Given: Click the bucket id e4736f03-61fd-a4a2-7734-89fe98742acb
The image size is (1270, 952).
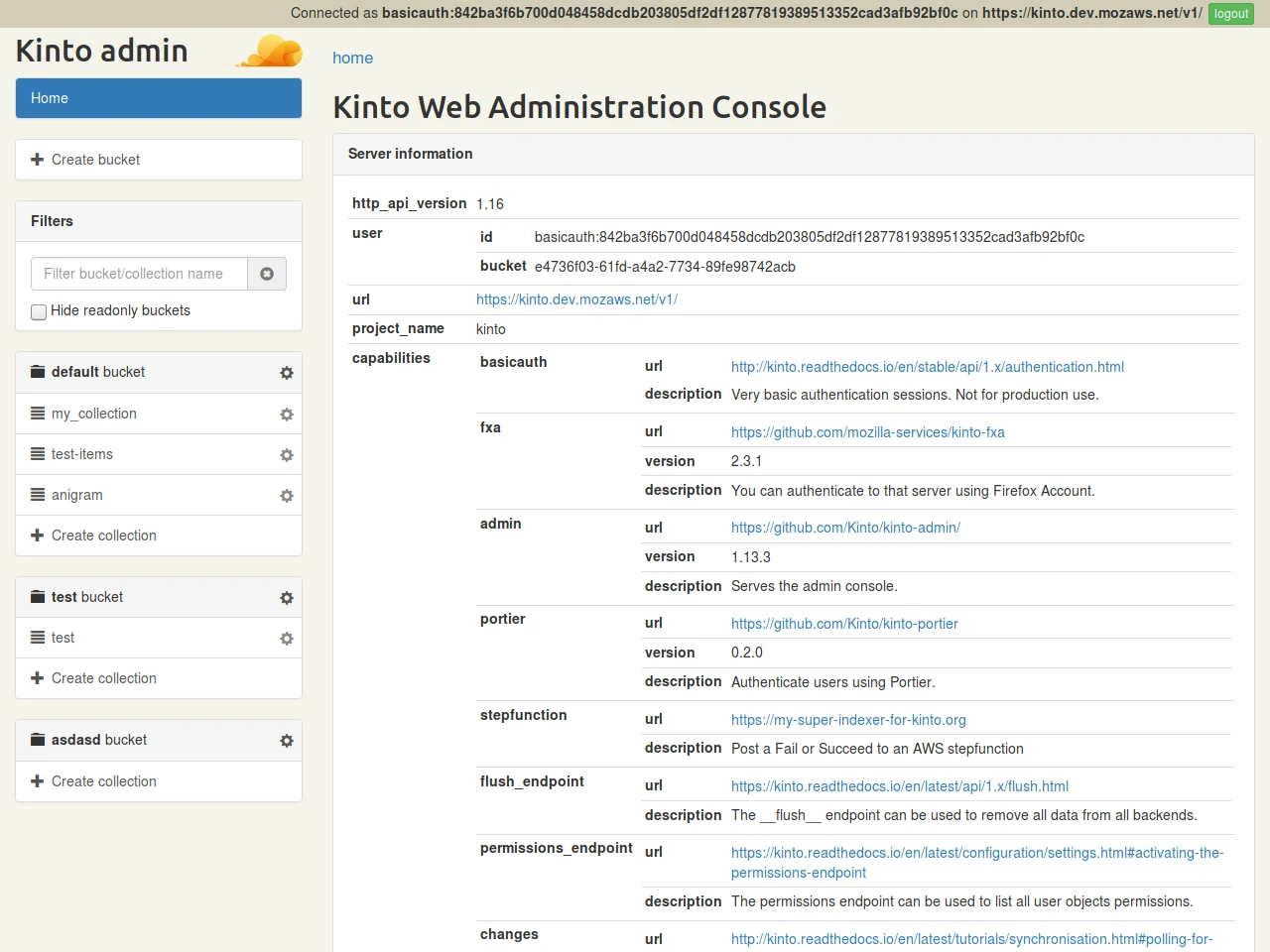Looking at the screenshot, I should click(665, 267).
